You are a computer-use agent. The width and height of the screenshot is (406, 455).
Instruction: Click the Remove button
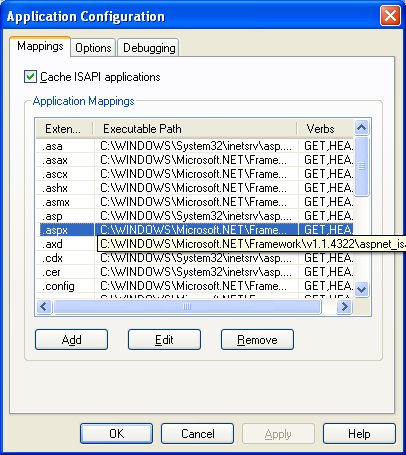click(257, 340)
